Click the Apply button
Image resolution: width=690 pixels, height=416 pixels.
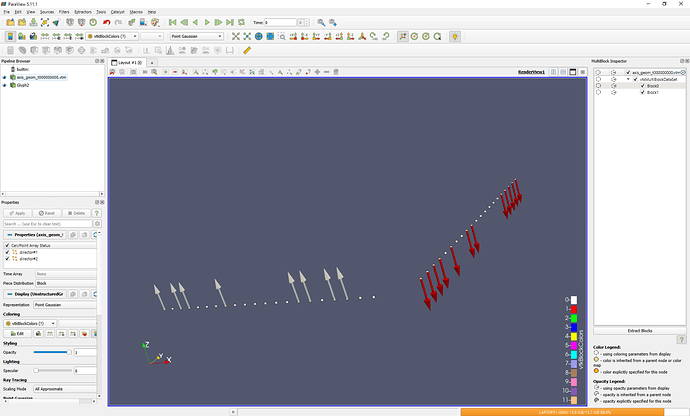pyautogui.click(x=18, y=213)
